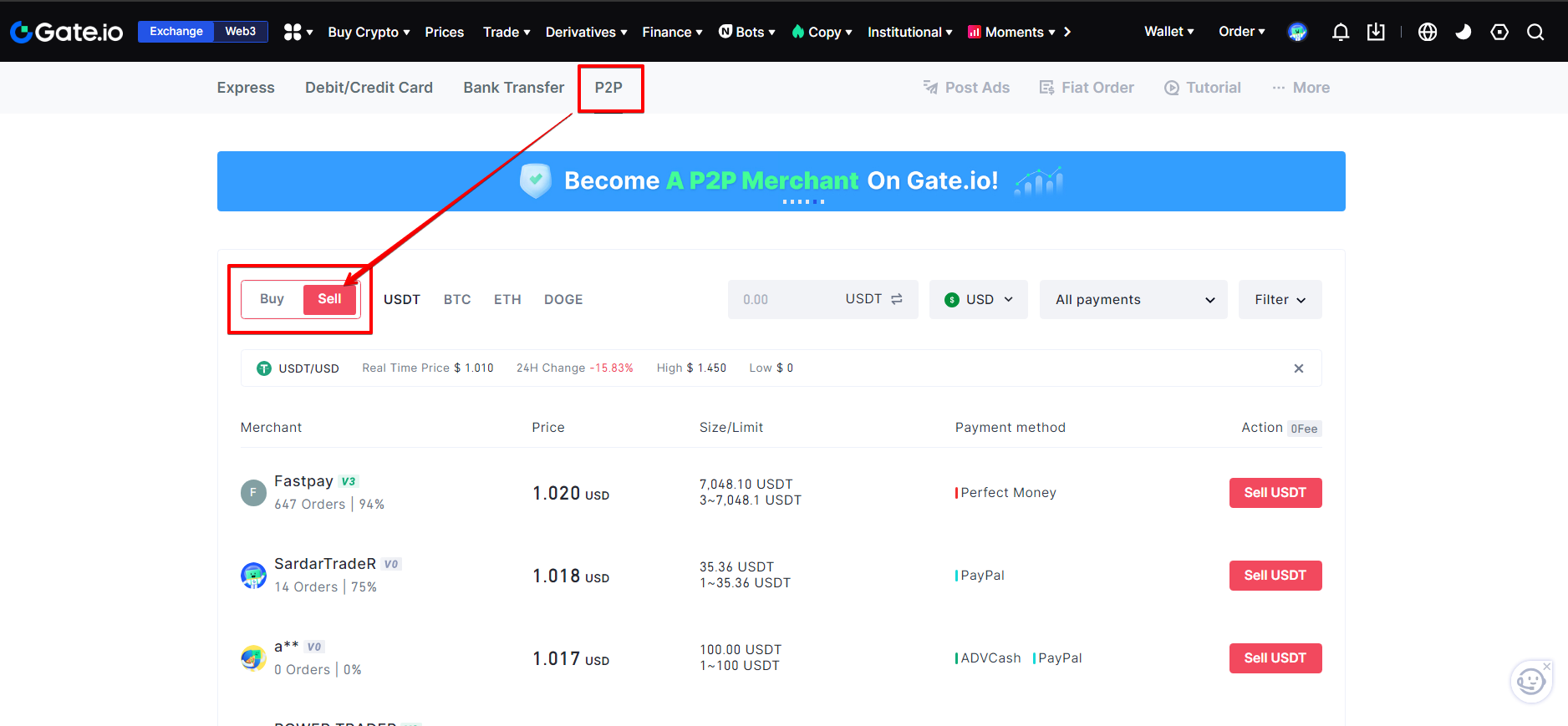Image resolution: width=1568 pixels, height=726 pixels.
Task: Click the Gate.io logo
Action: 66,32
